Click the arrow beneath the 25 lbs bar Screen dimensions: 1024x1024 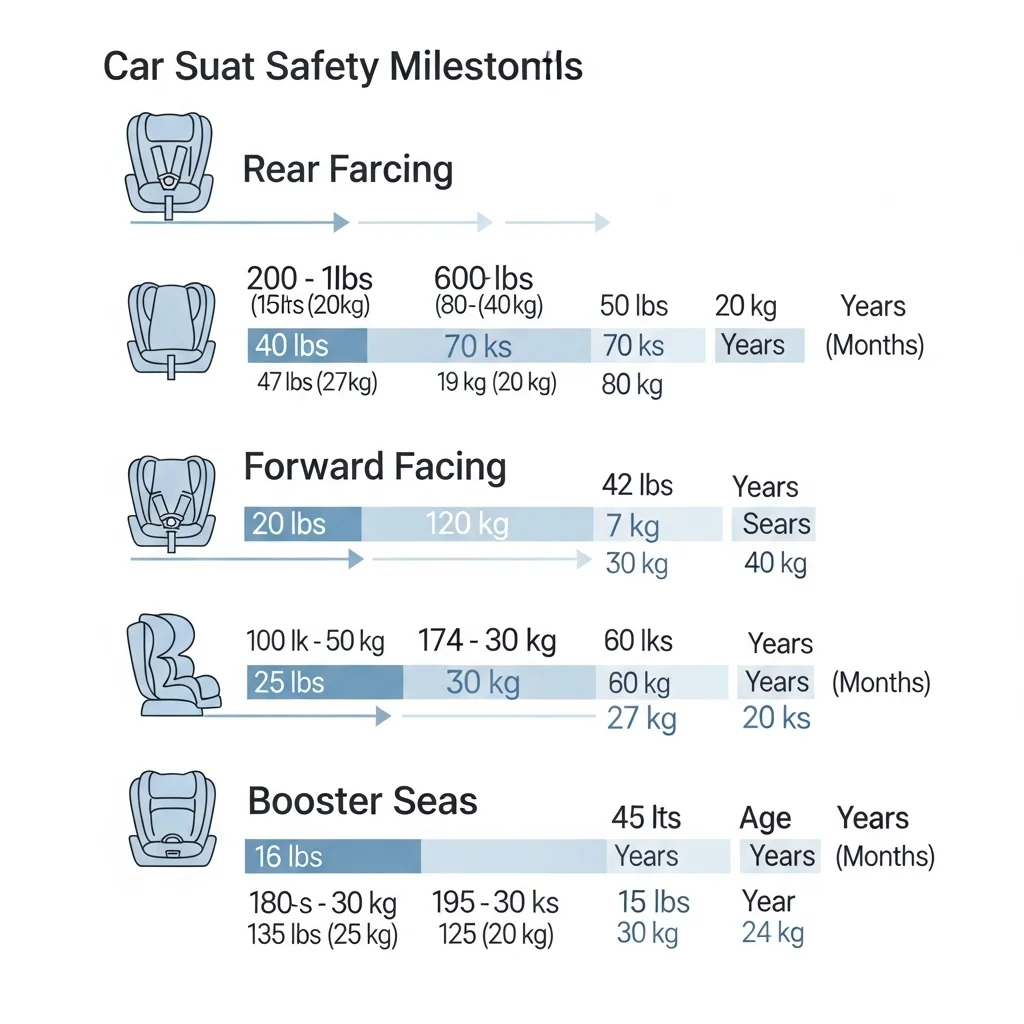click(297, 716)
